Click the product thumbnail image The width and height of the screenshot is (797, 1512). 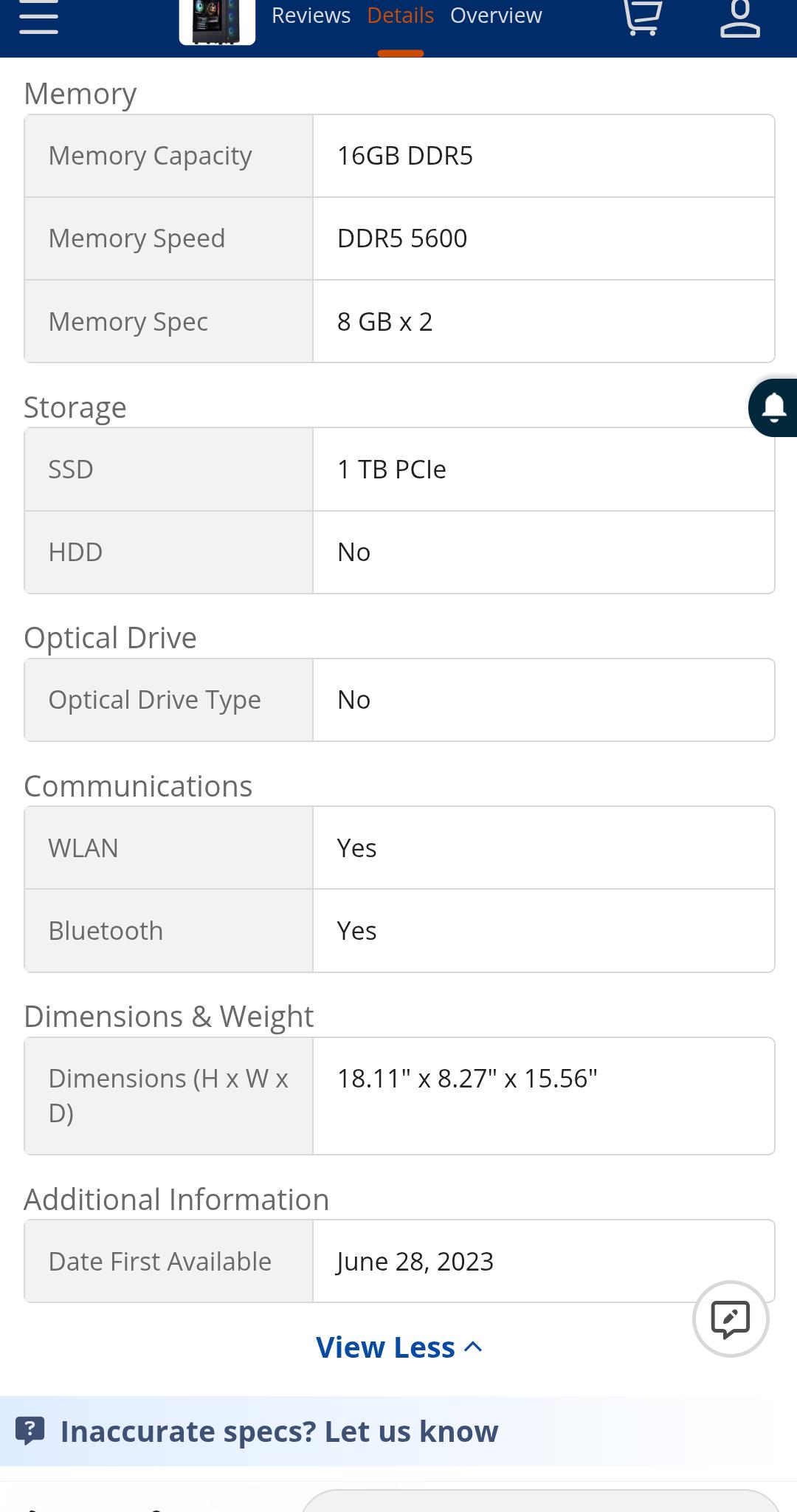click(x=217, y=22)
